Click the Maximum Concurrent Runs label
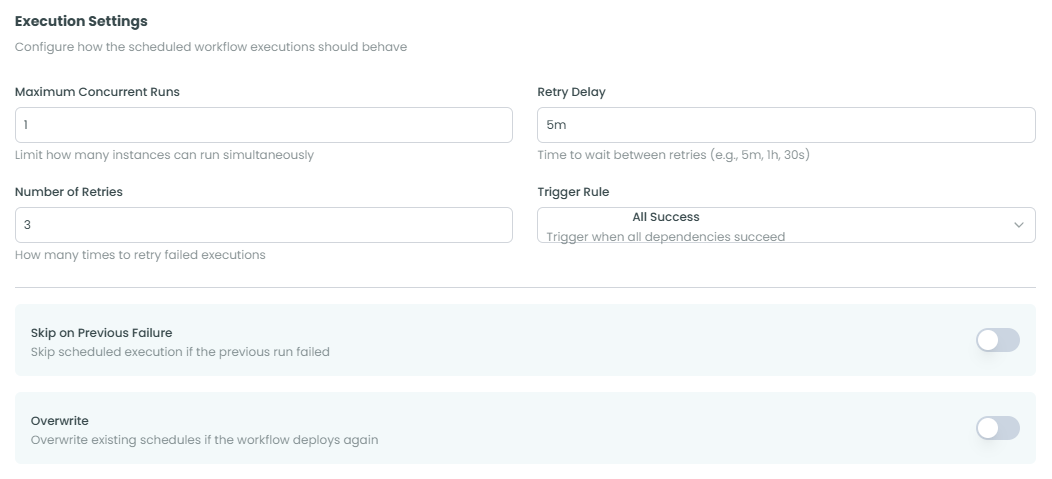Viewport: 1052px width, 479px height. 97,92
